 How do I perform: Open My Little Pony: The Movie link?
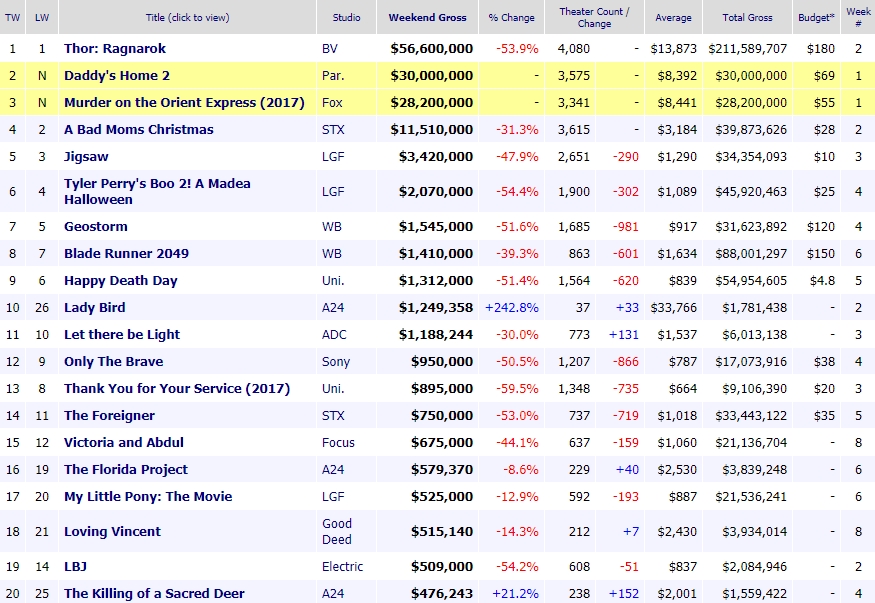tap(148, 496)
